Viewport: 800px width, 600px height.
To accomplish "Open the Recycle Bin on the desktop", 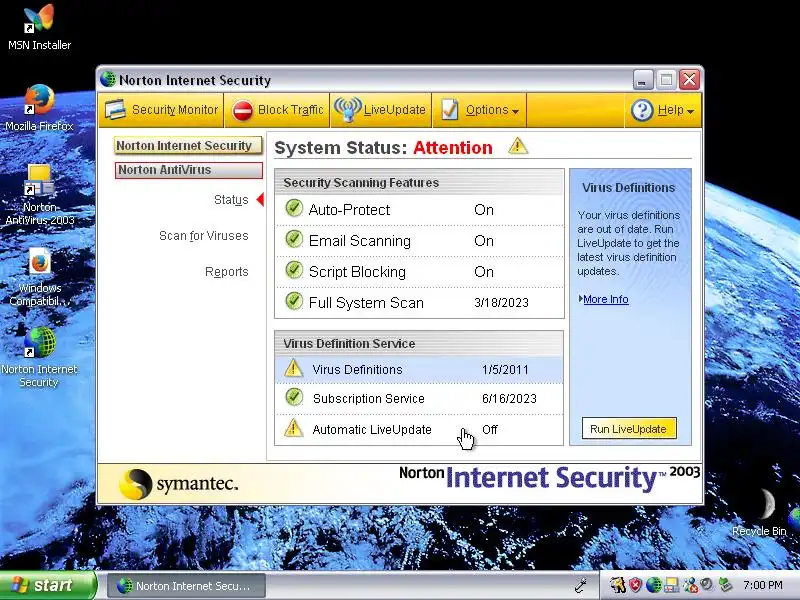I will [759, 513].
